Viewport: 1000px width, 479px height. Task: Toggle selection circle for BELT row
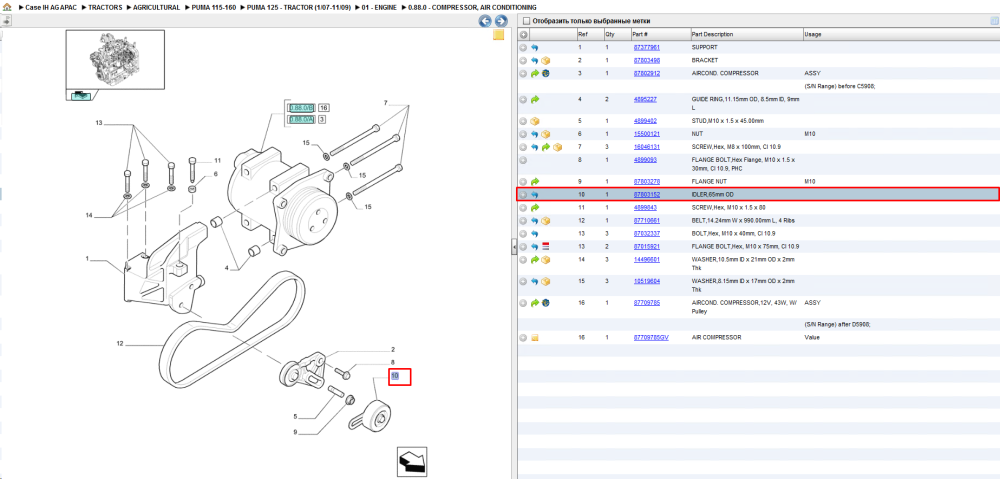pyautogui.click(x=523, y=220)
